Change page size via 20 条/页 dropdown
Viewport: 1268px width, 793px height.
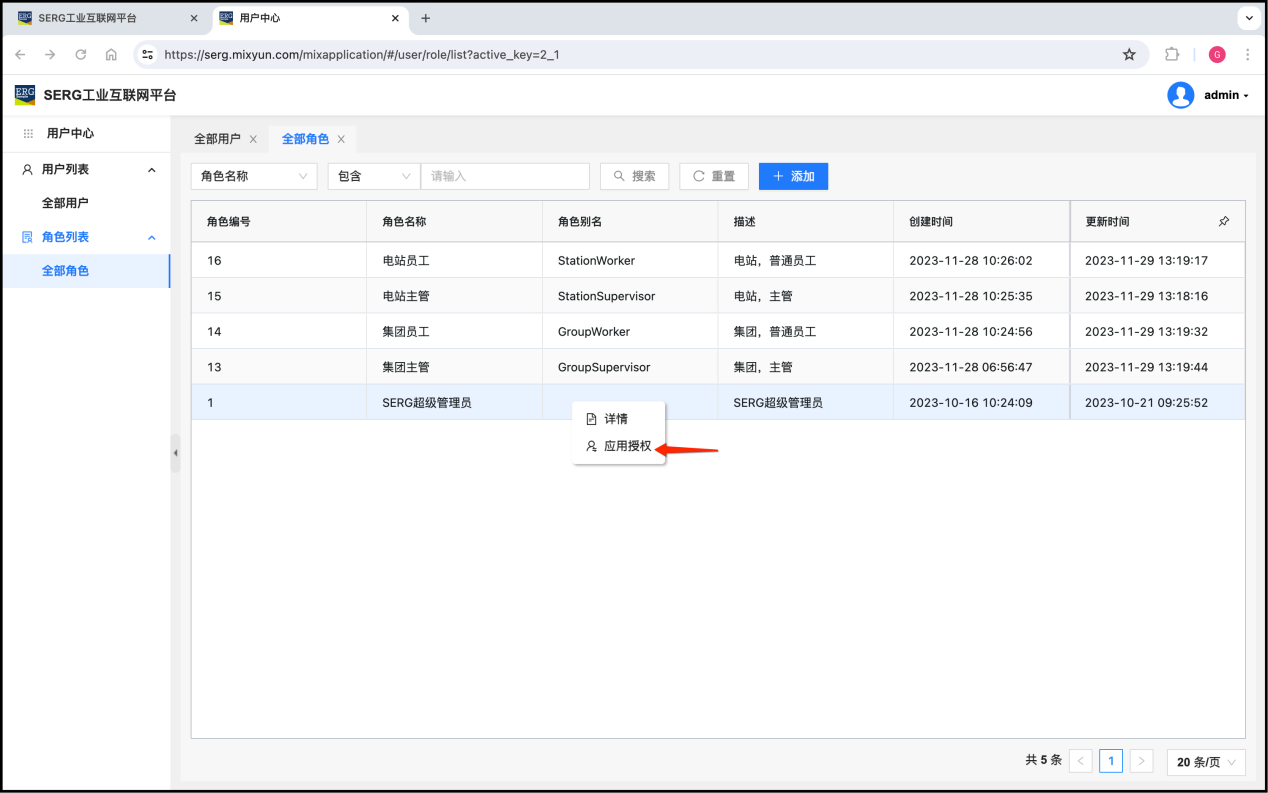[x=1206, y=762]
